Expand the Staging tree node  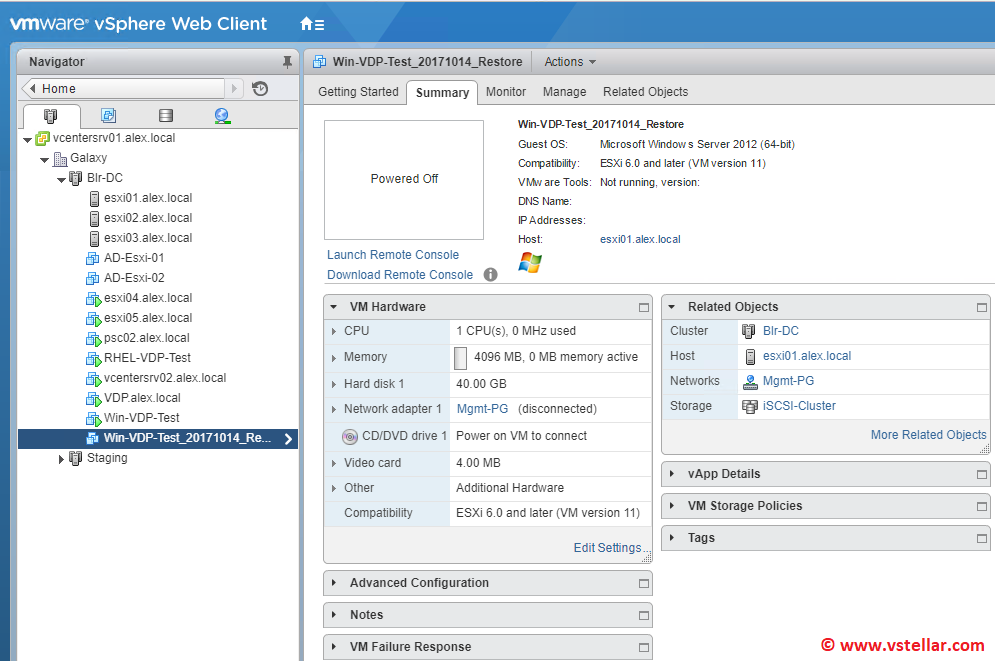[61, 459]
